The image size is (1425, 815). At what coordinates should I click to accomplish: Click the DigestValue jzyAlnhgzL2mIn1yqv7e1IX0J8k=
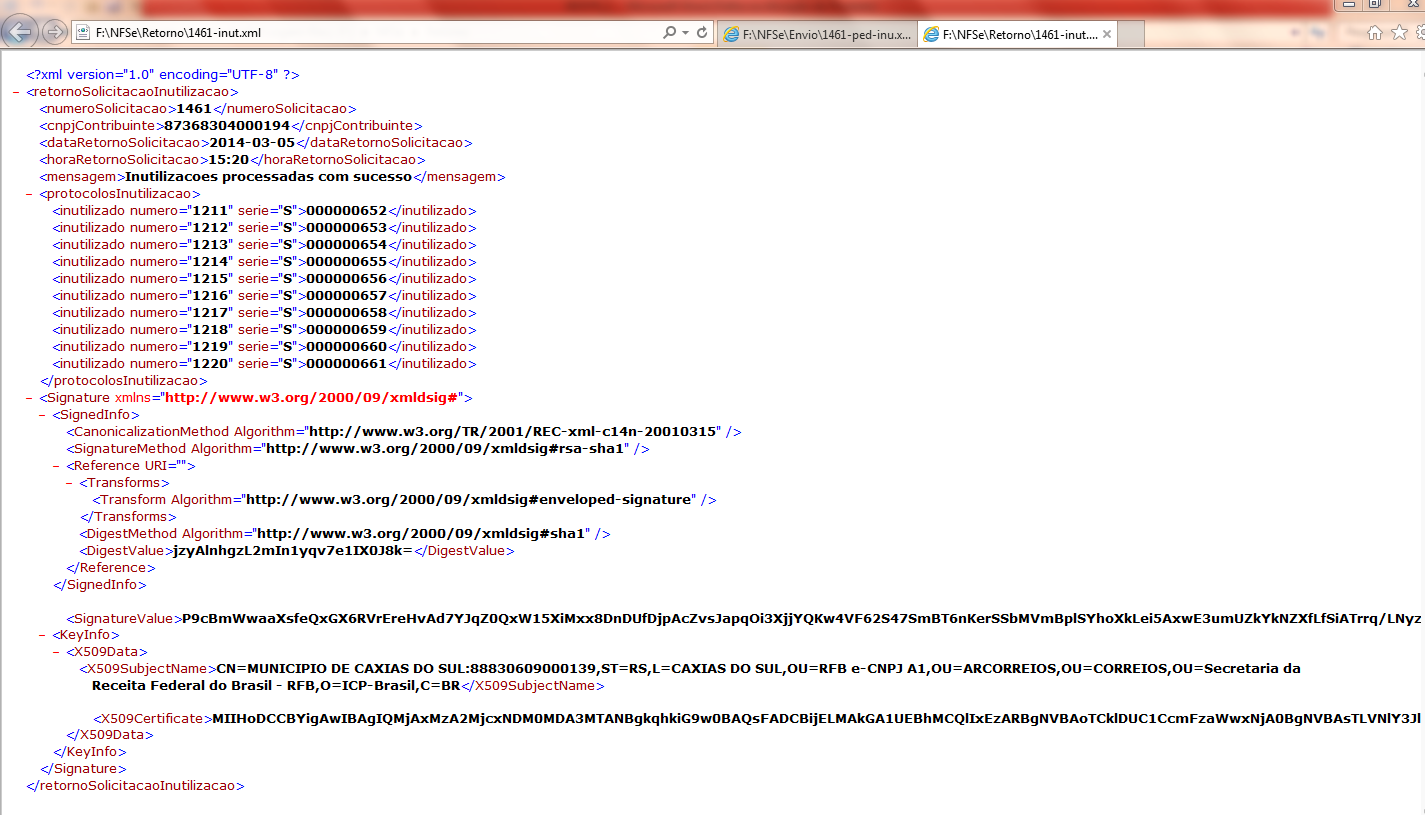coord(293,551)
